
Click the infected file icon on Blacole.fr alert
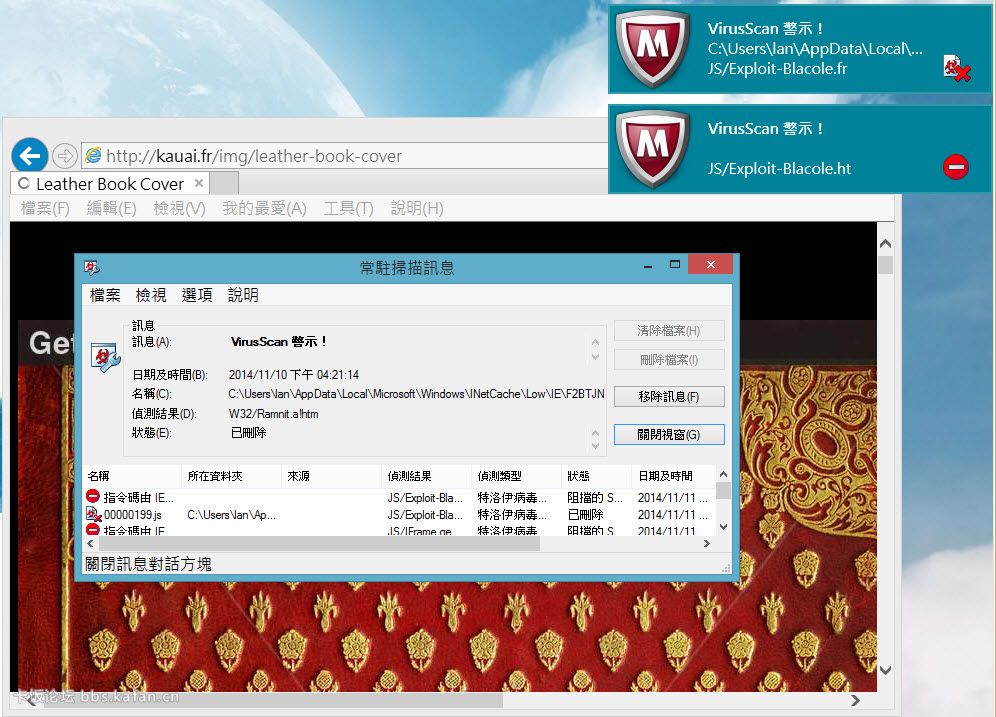(957, 68)
